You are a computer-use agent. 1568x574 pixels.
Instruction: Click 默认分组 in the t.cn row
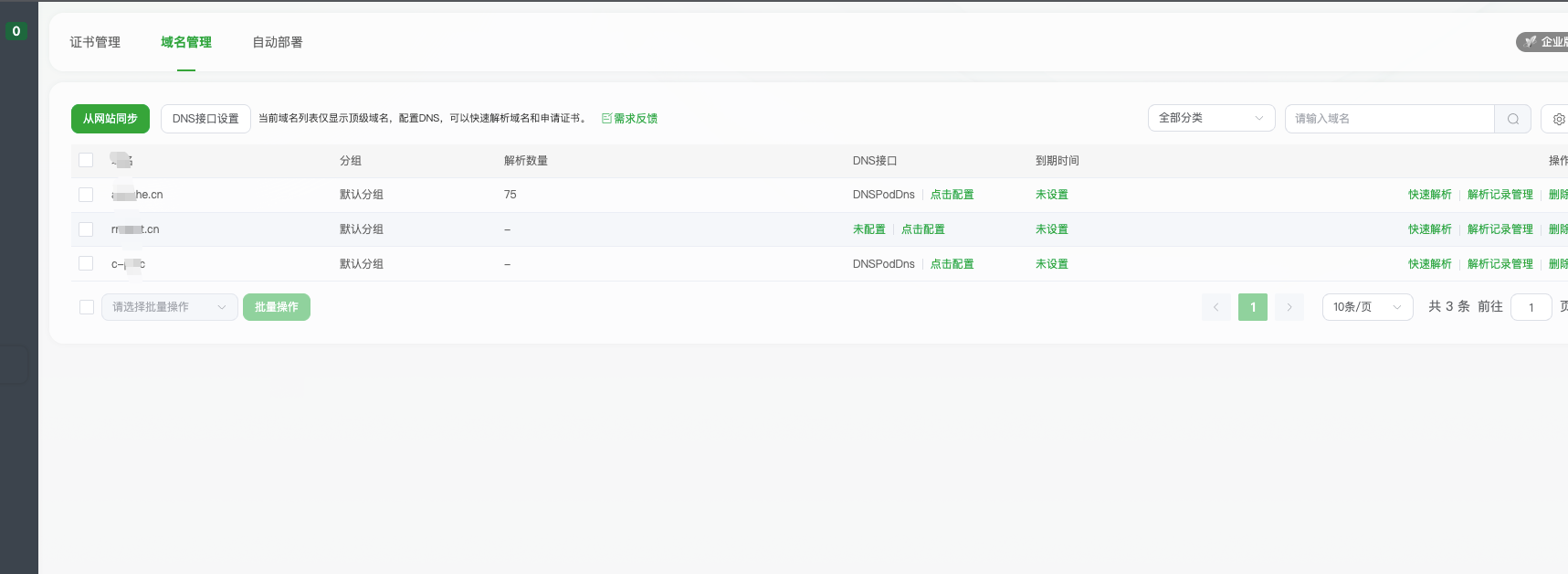coord(362,229)
